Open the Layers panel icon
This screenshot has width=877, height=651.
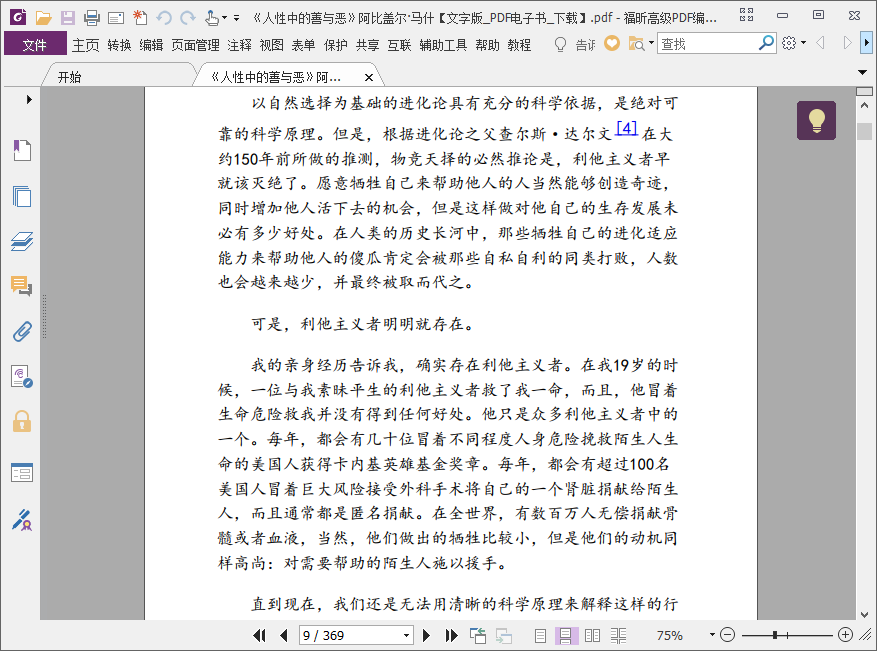(x=22, y=241)
